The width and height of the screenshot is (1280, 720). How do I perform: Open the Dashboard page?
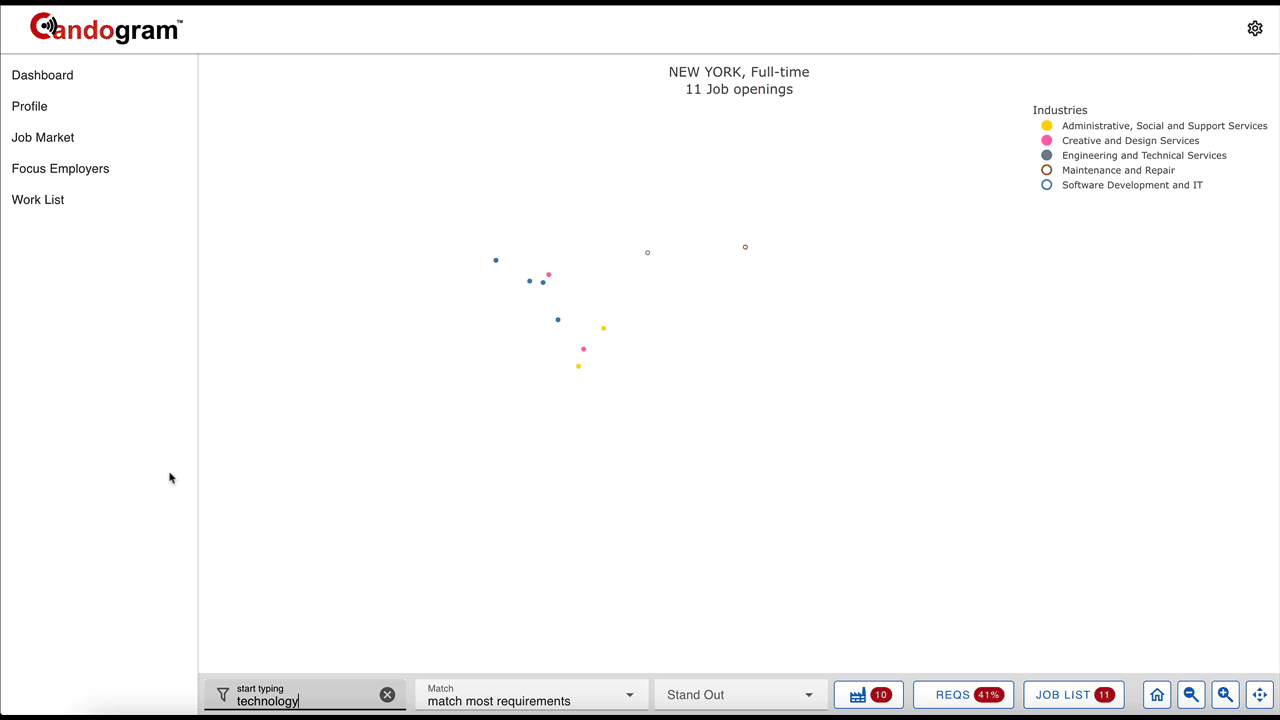tap(42, 75)
